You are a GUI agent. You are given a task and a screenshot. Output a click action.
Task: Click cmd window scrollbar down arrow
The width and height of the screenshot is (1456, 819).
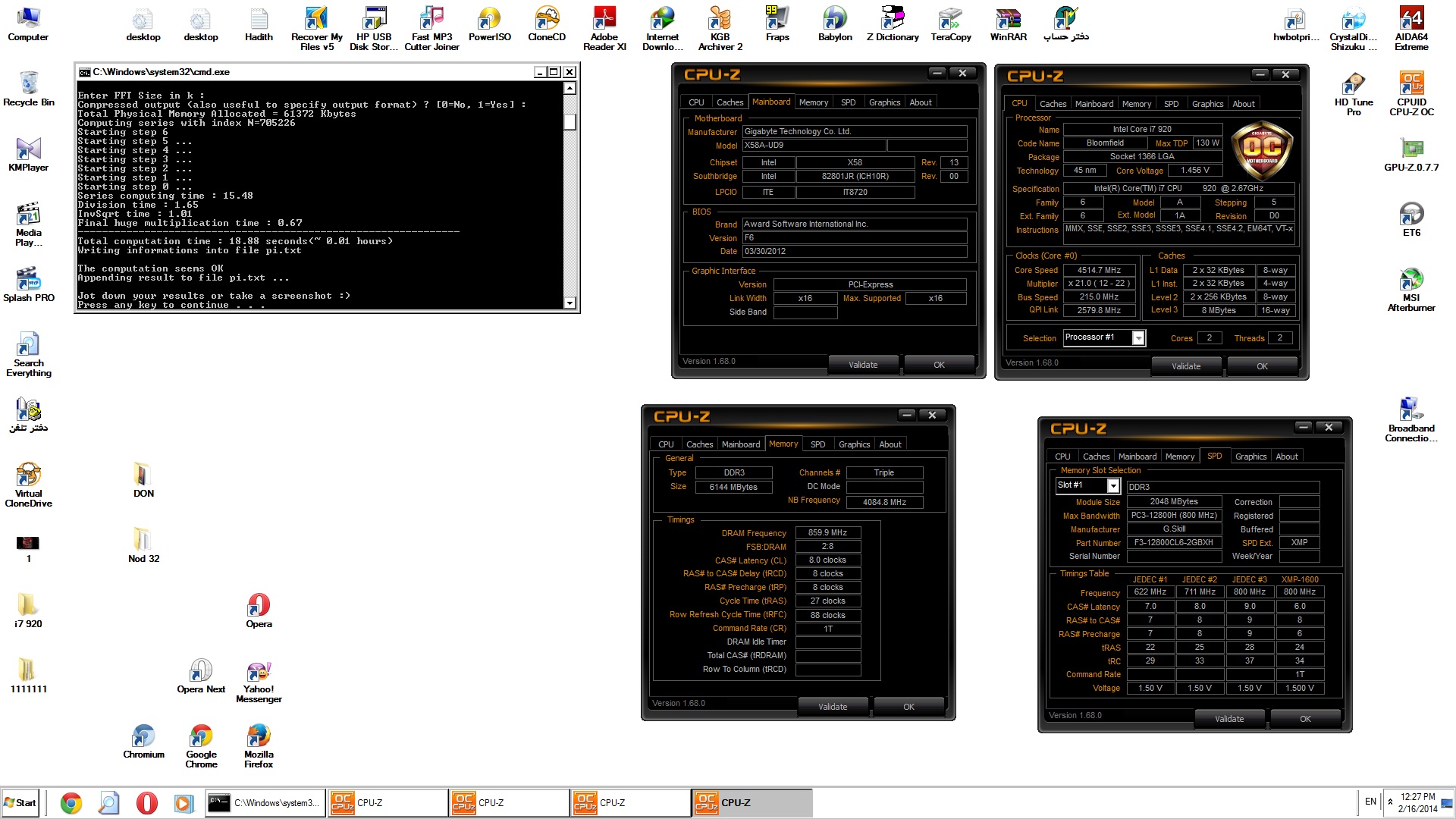pos(570,303)
